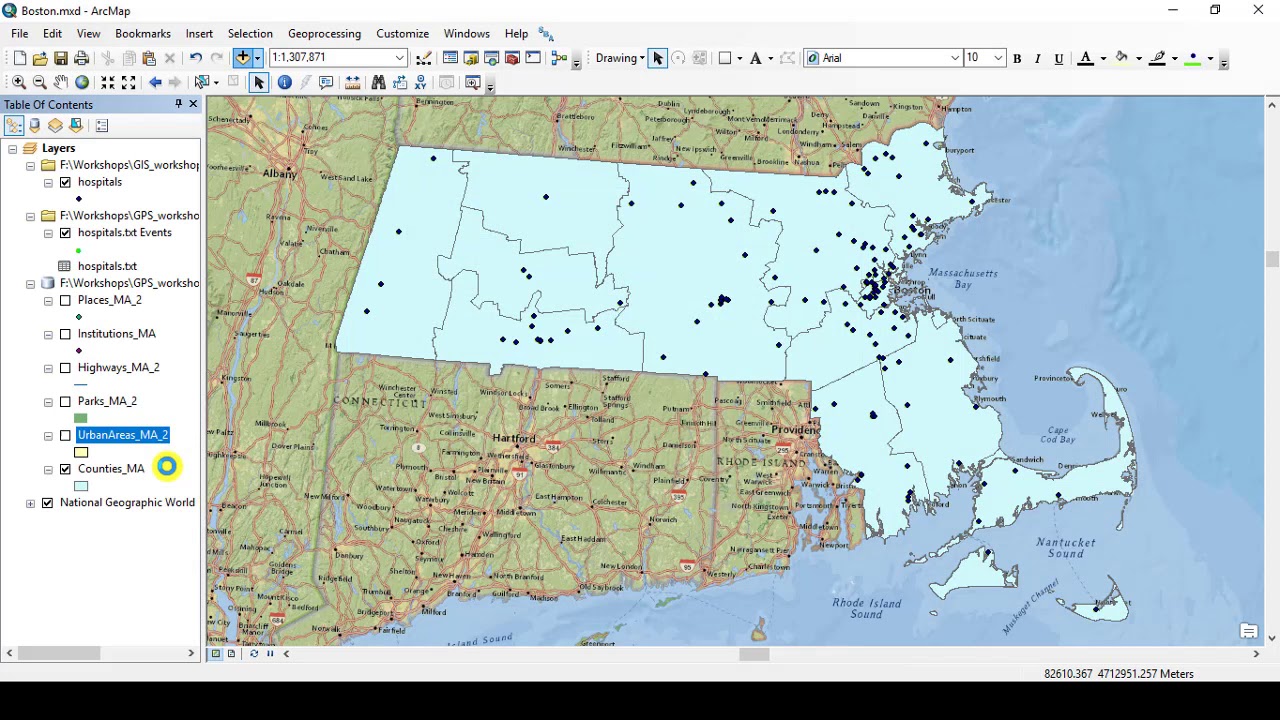Open the Drawing menu button
Viewport: 1280px width, 720px height.
coord(620,58)
